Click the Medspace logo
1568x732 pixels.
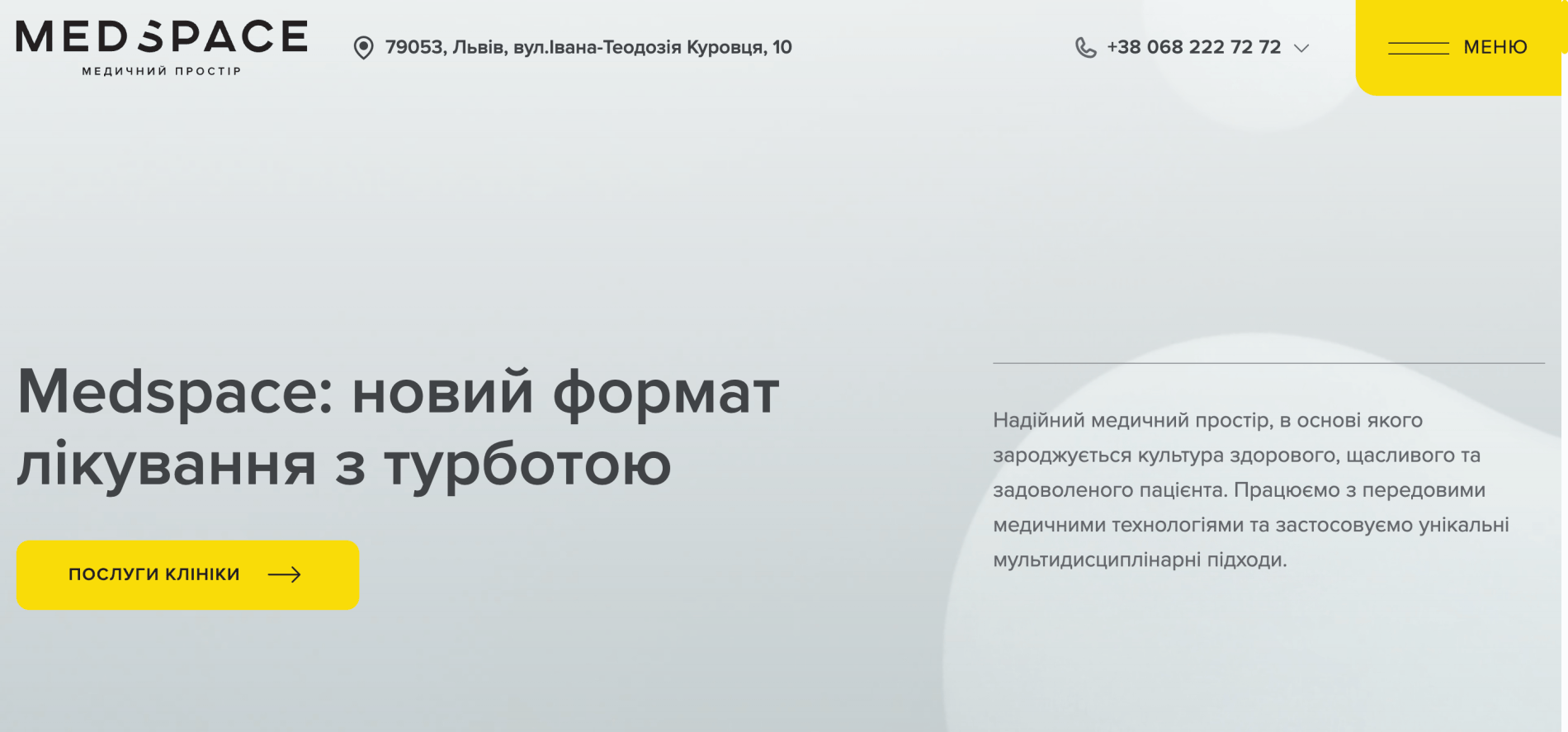click(162, 48)
